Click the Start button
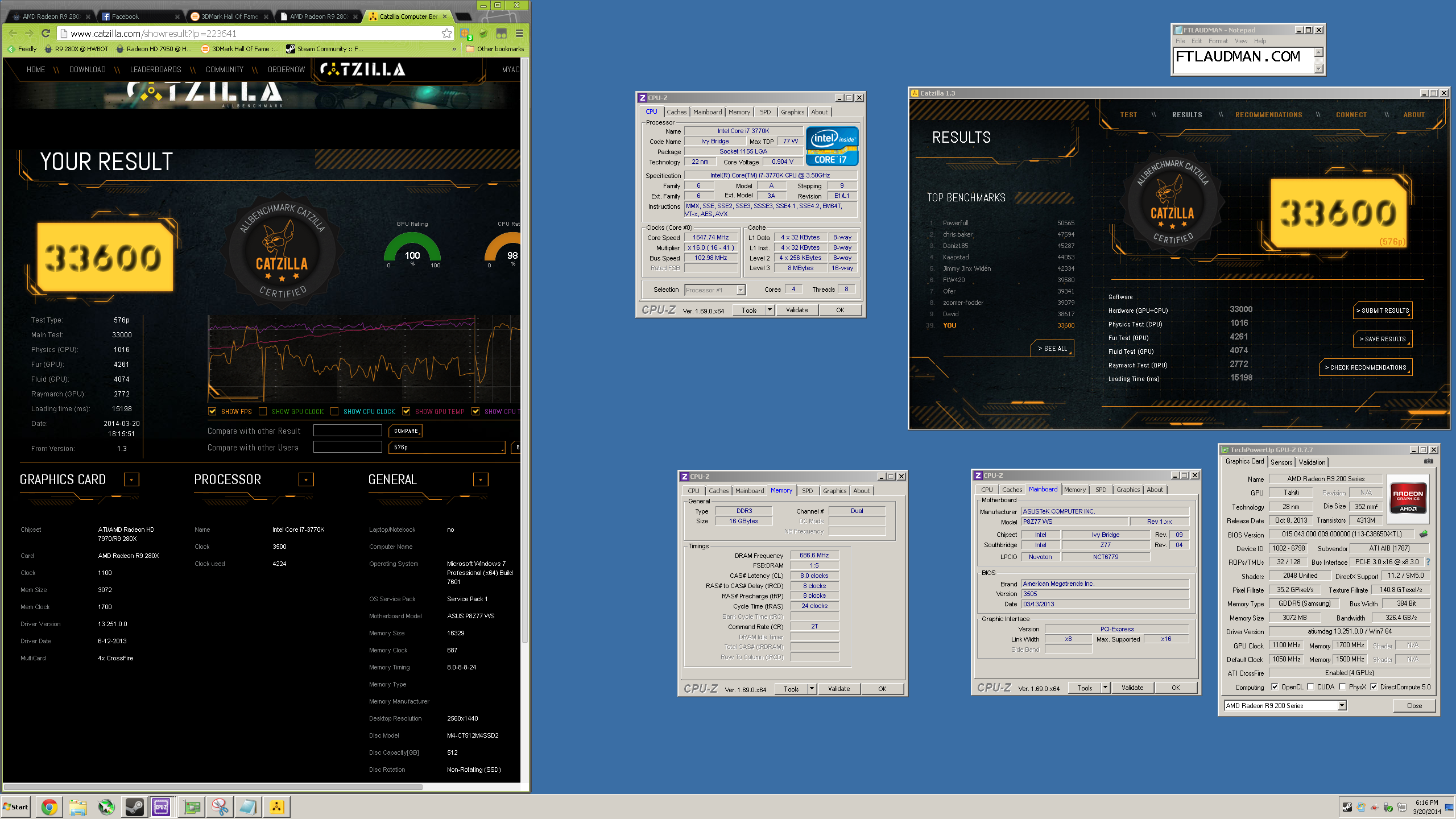Image resolution: width=1456 pixels, height=819 pixels. (16, 806)
